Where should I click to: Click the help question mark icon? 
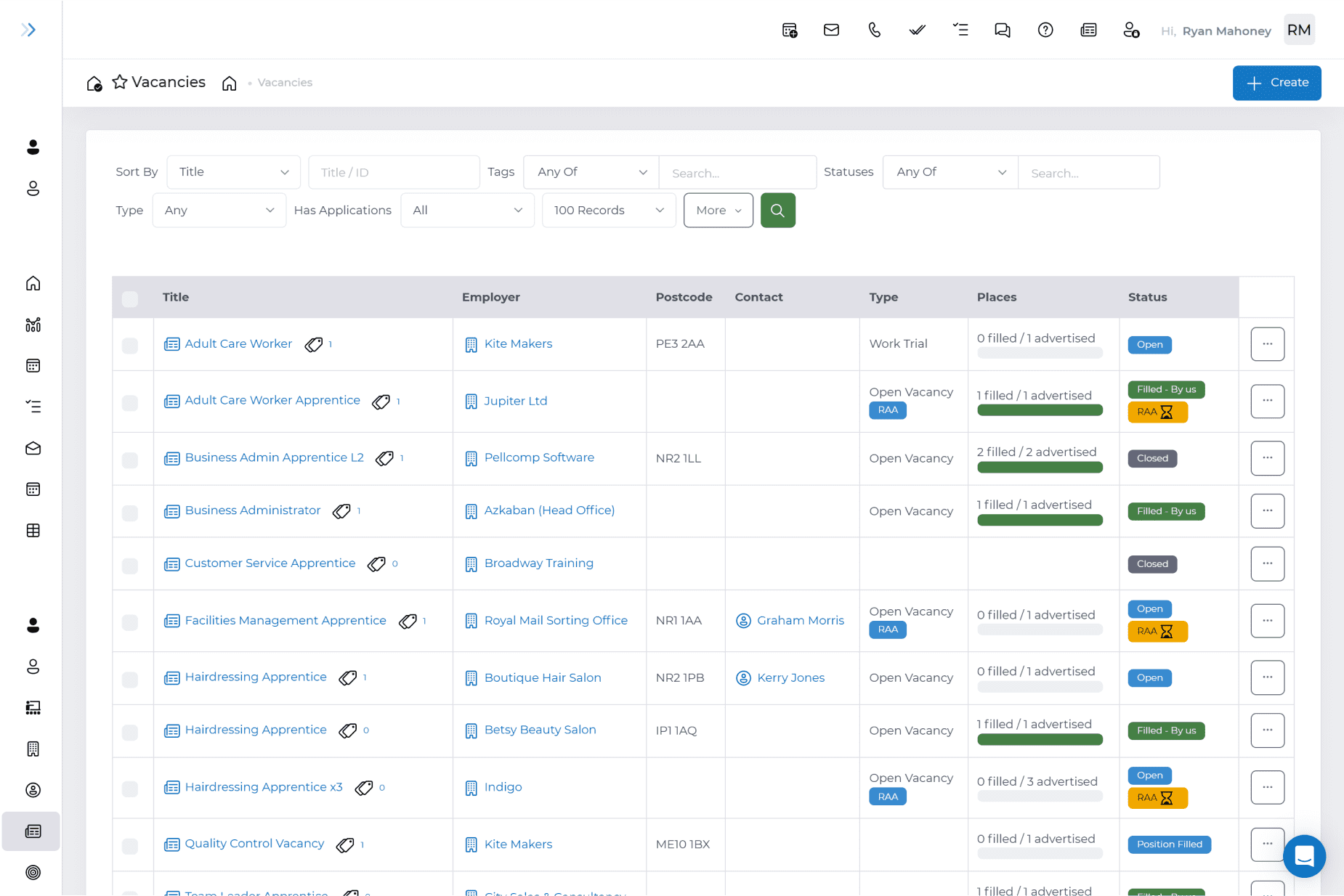tap(1045, 30)
